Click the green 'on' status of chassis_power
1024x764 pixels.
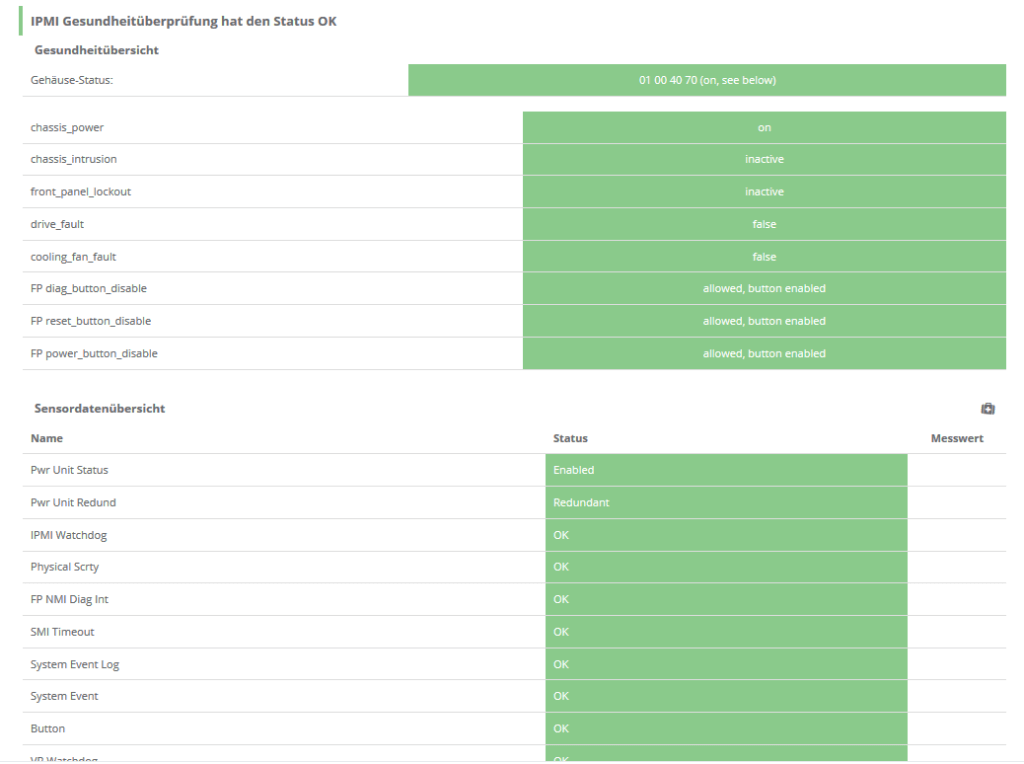pos(764,127)
